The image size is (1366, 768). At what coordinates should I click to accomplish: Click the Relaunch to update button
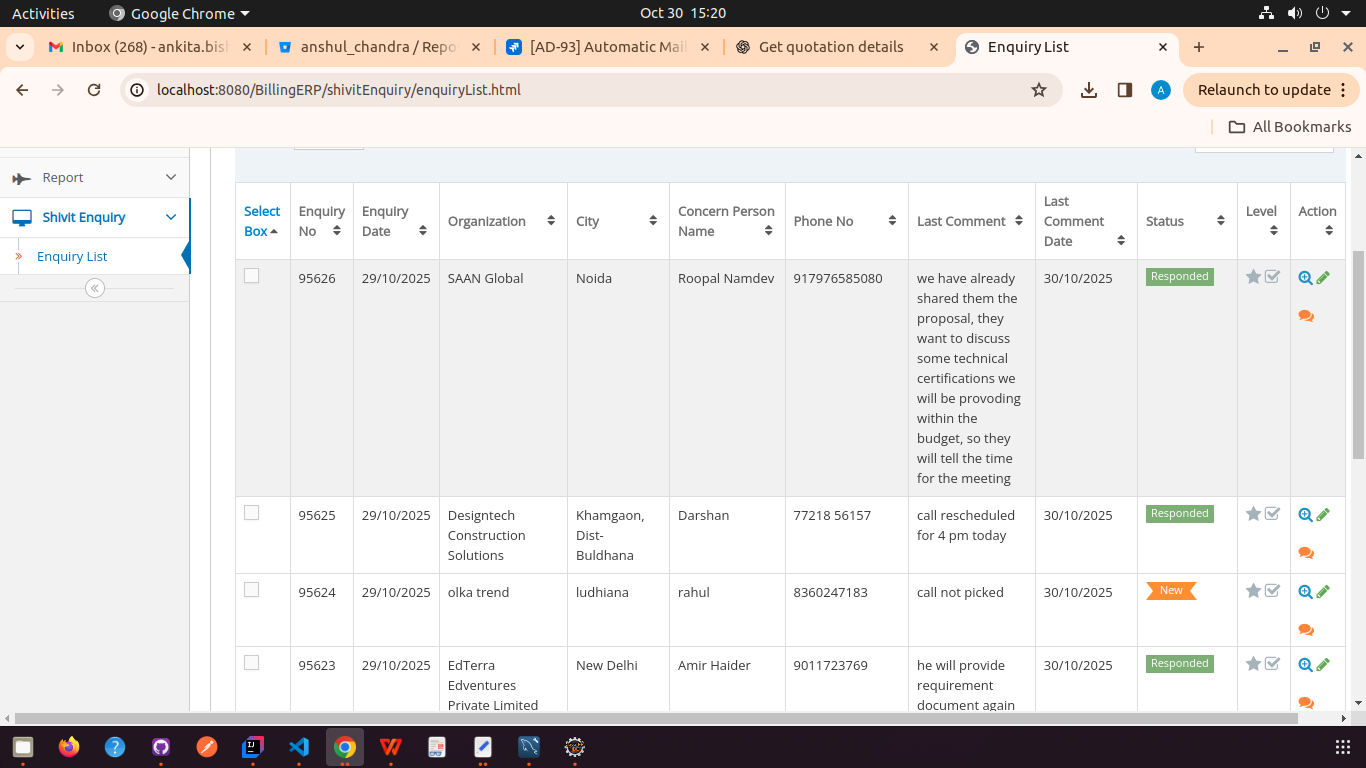click(1264, 90)
